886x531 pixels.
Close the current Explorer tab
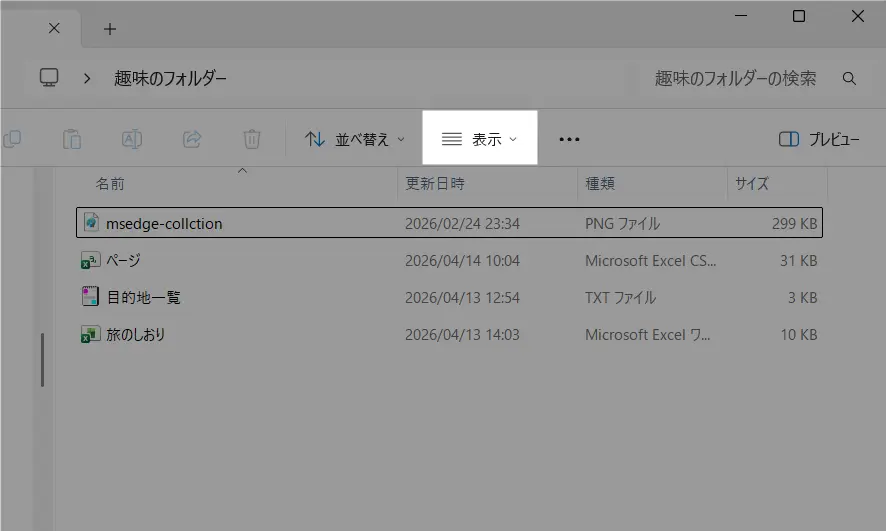point(54,29)
